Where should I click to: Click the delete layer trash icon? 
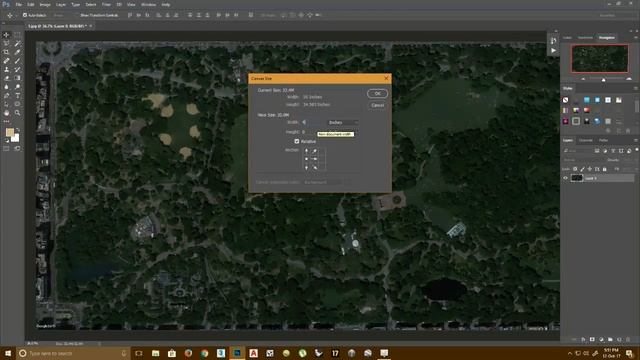[628, 339]
